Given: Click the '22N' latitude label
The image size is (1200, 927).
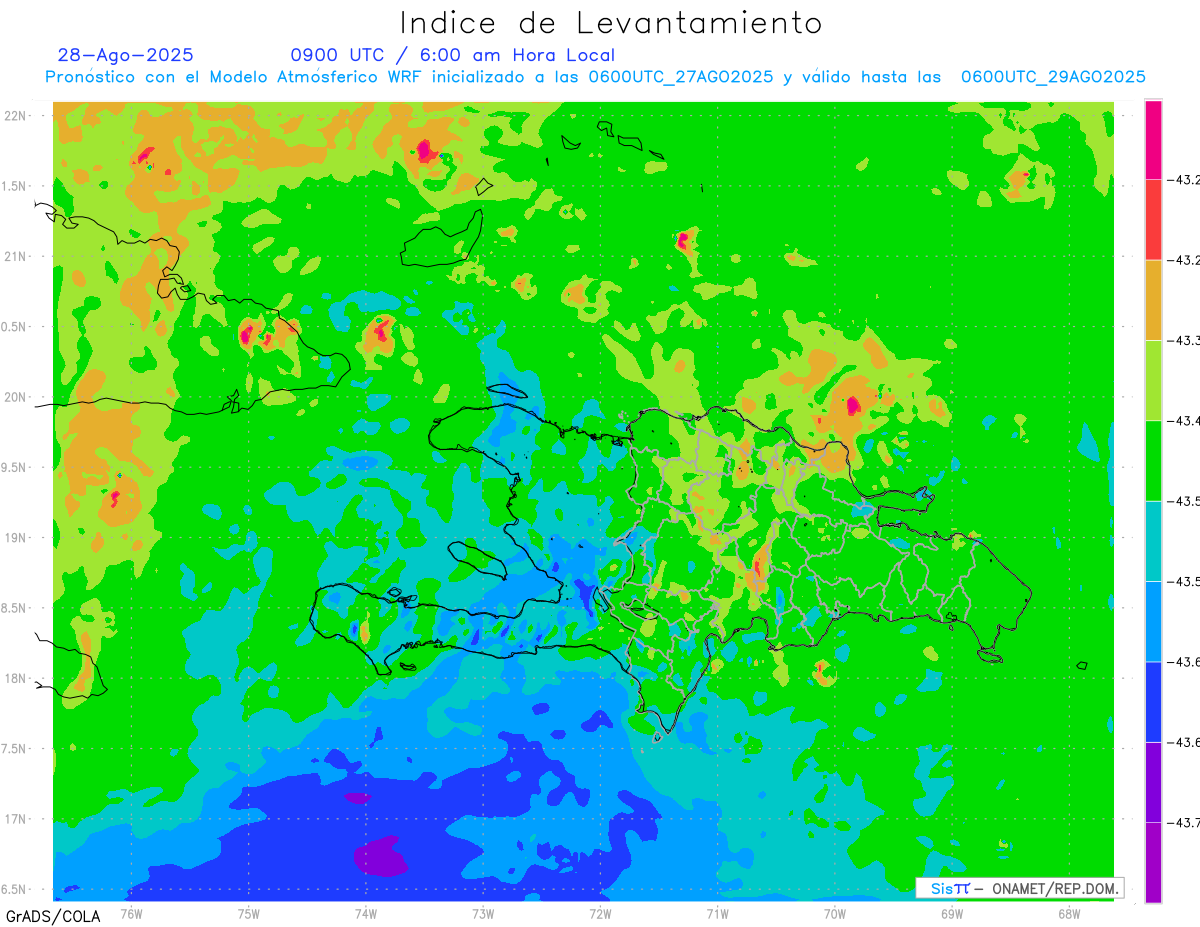Looking at the screenshot, I should (14, 116).
